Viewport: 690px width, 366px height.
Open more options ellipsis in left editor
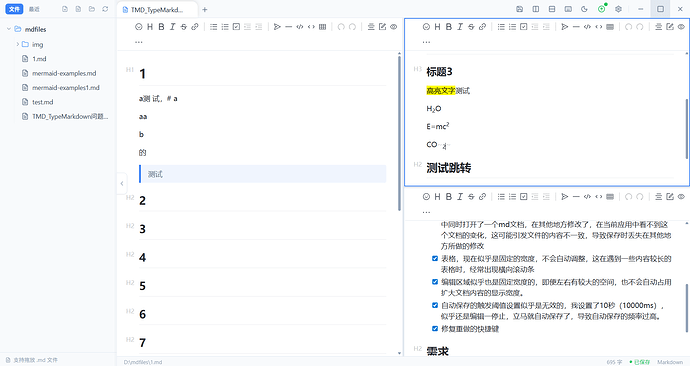click(x=139, y=42)
